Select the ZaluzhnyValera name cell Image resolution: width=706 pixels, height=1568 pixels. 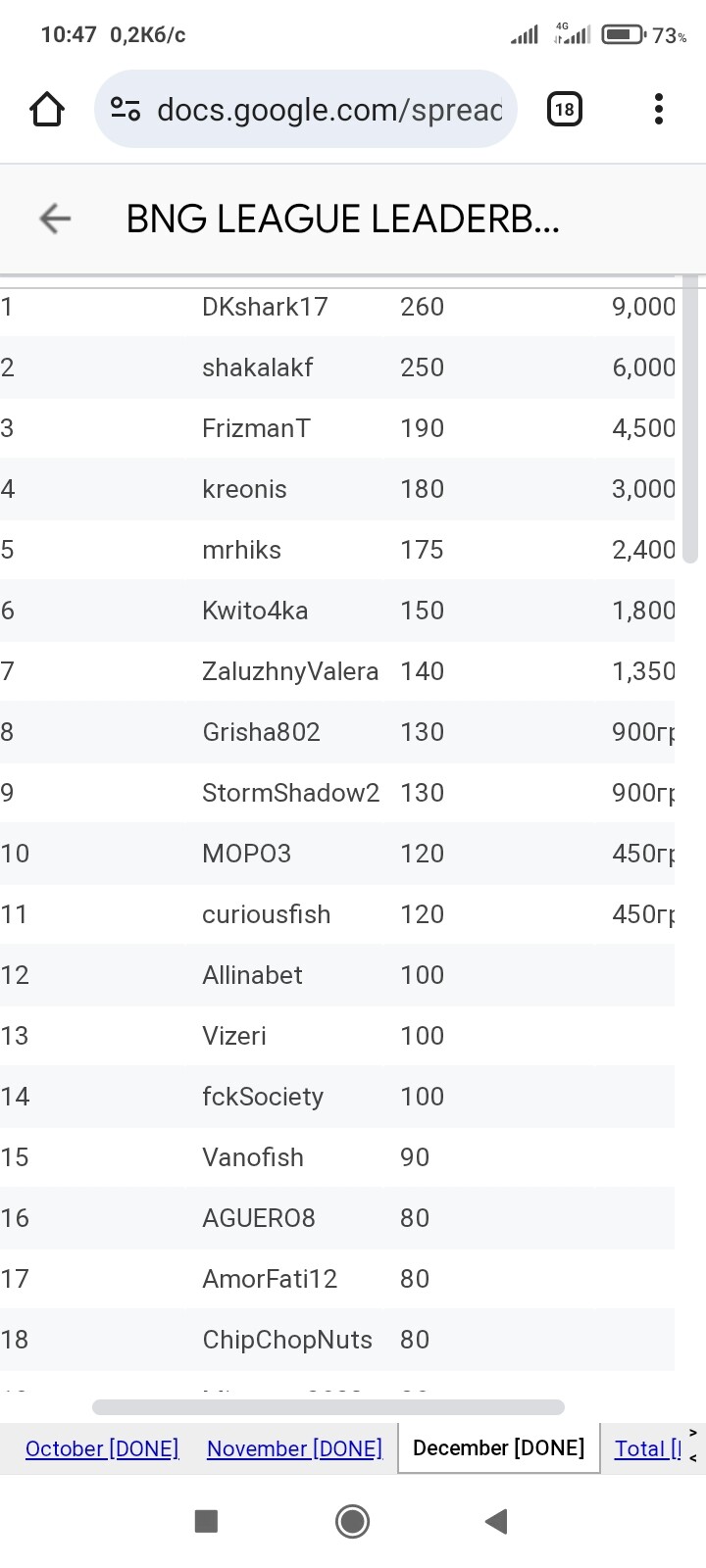pos(290,671)
